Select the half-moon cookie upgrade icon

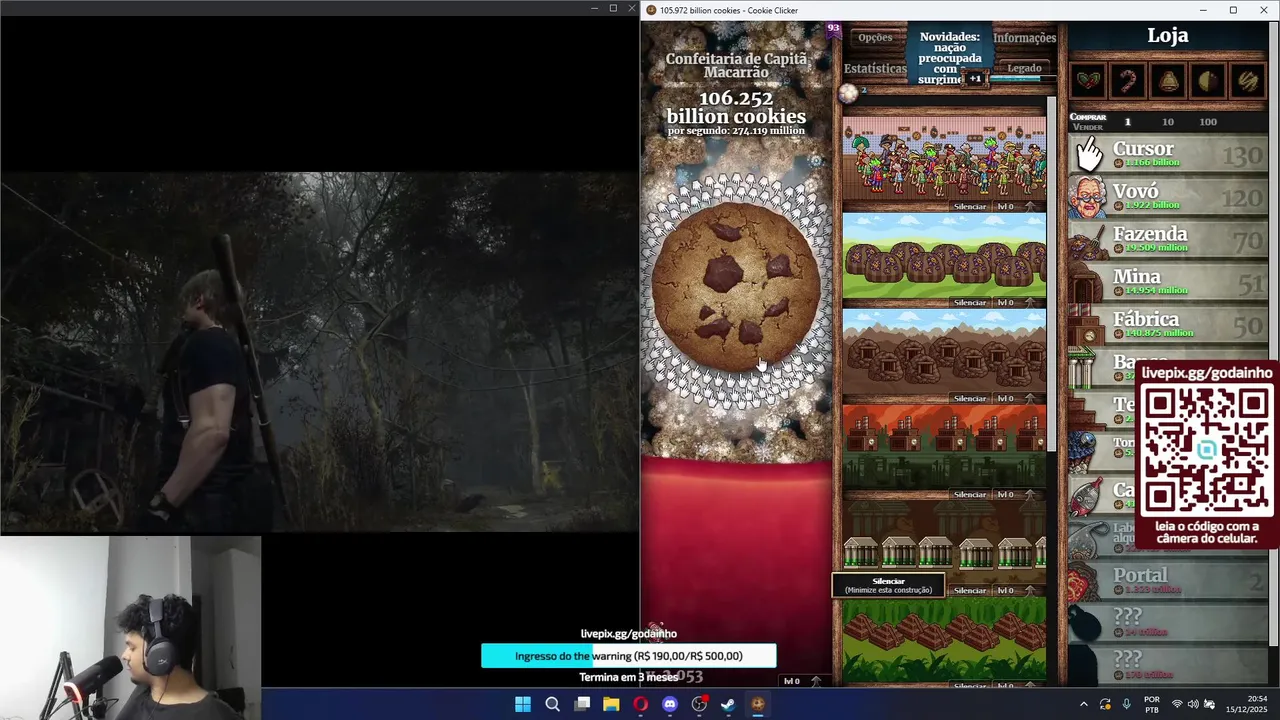coord(1208,81)
